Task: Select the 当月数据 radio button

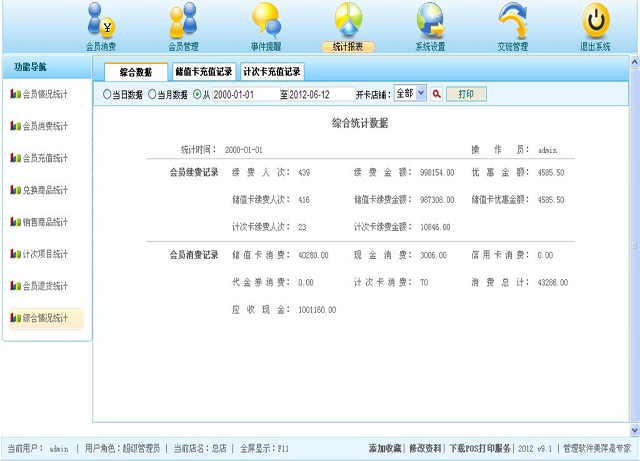Action: pos(152,94)
